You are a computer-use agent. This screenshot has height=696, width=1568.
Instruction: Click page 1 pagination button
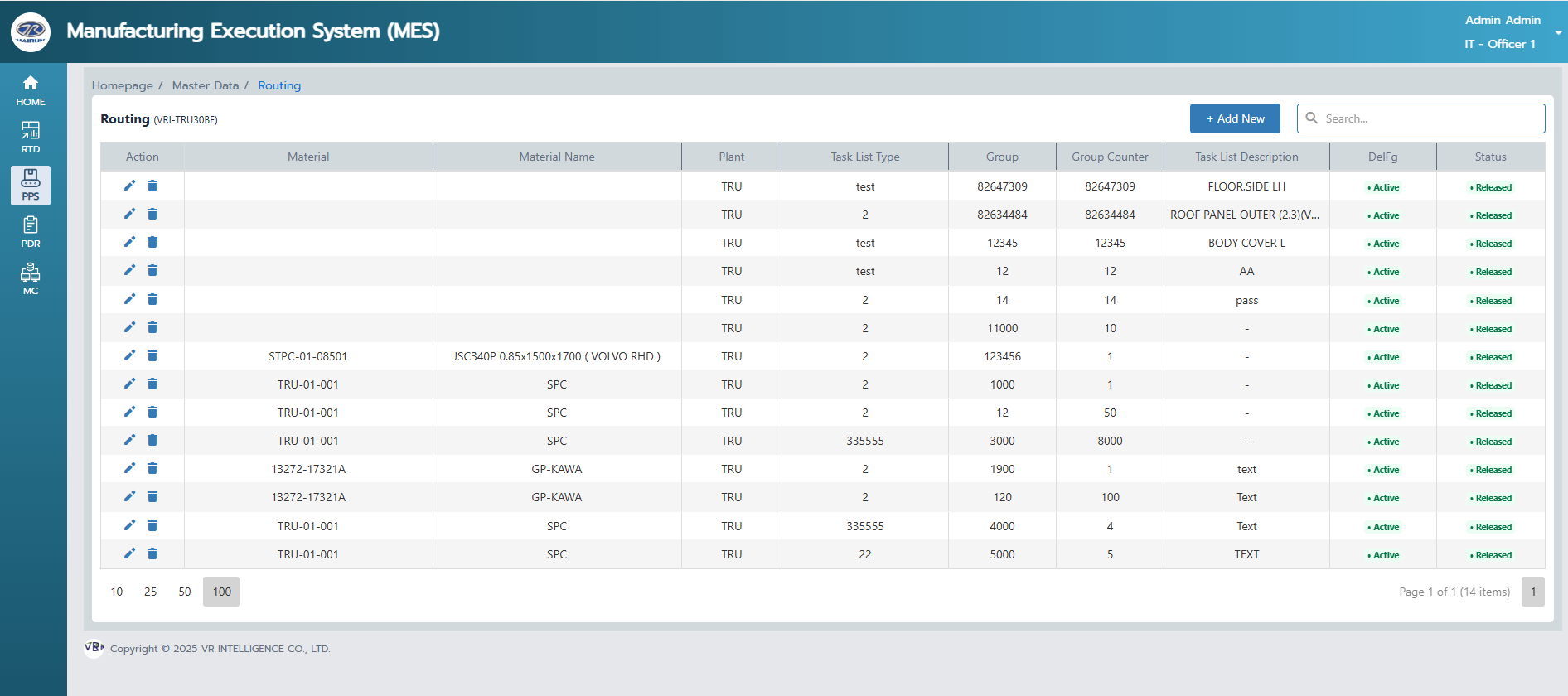tap(1532, 592)
